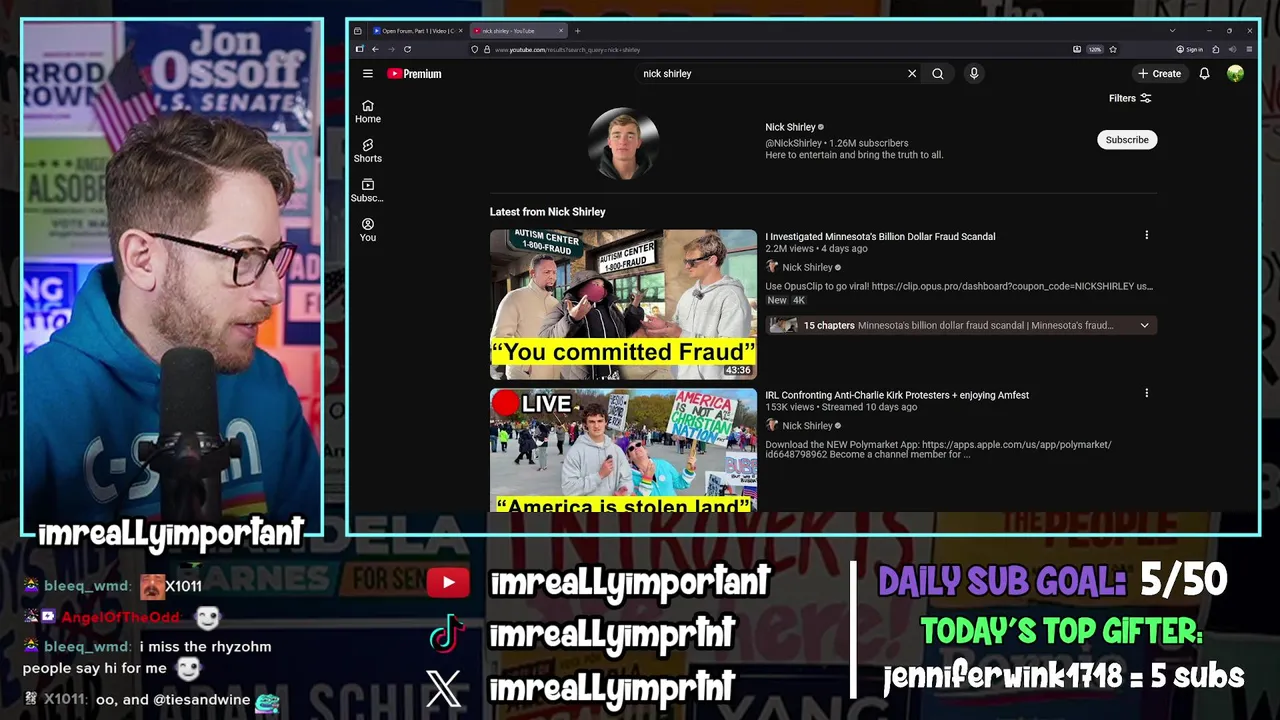Click the OpusClip description text

click(959, 286)
